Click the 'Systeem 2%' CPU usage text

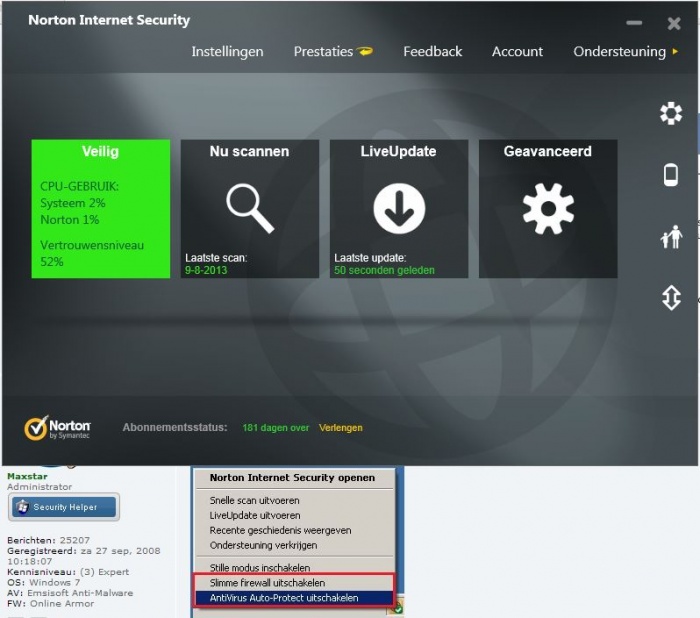(x=73, y=203)
